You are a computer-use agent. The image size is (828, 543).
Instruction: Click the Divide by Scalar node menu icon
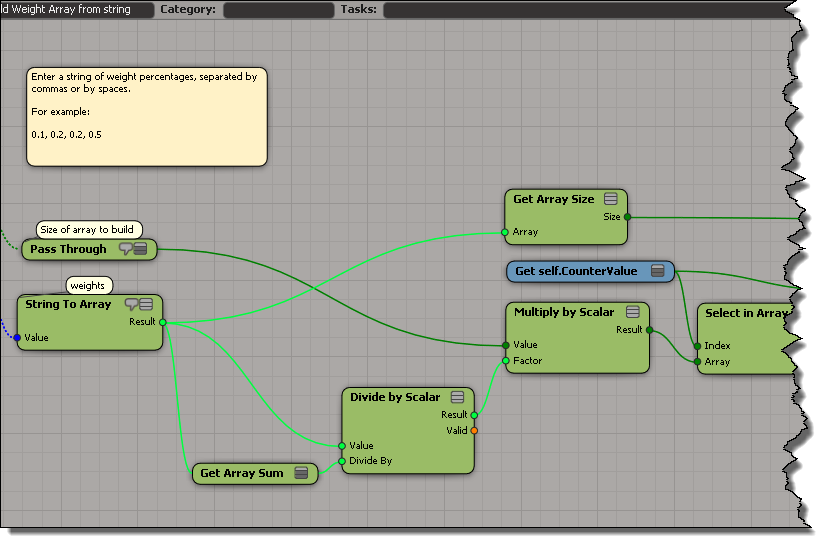(x=457, y=397)
